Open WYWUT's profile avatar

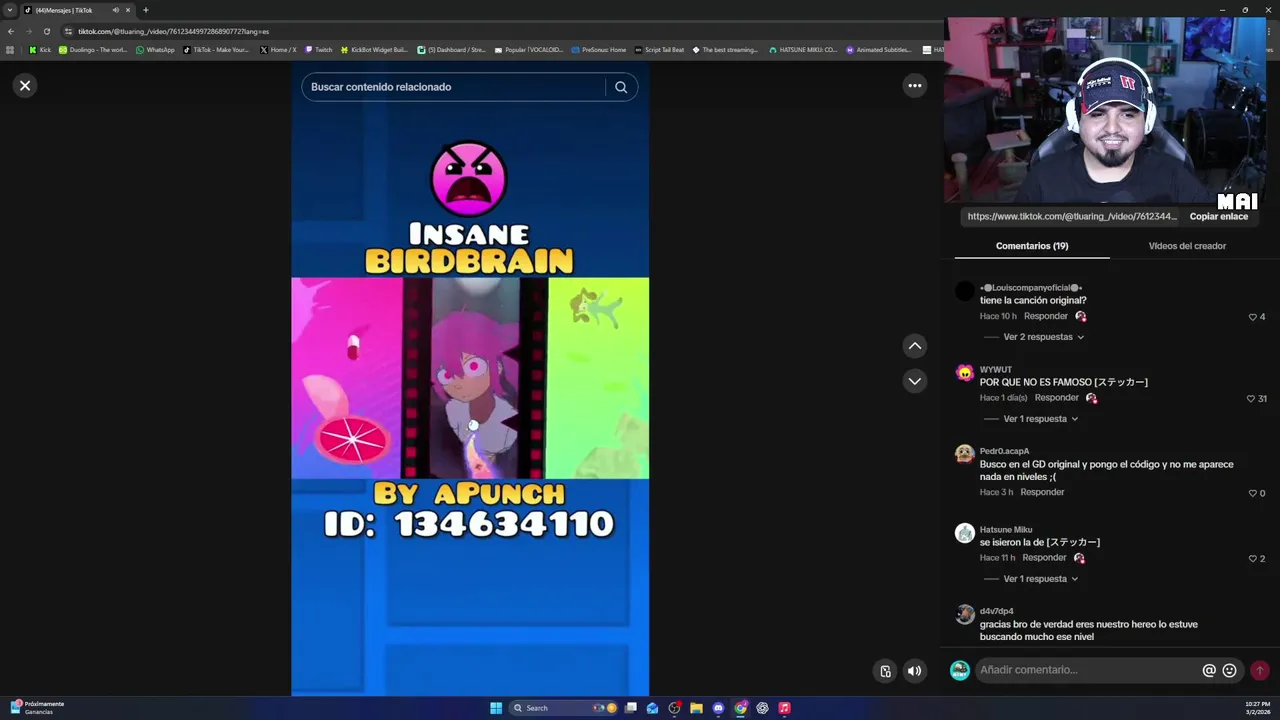tap(964, 373)
